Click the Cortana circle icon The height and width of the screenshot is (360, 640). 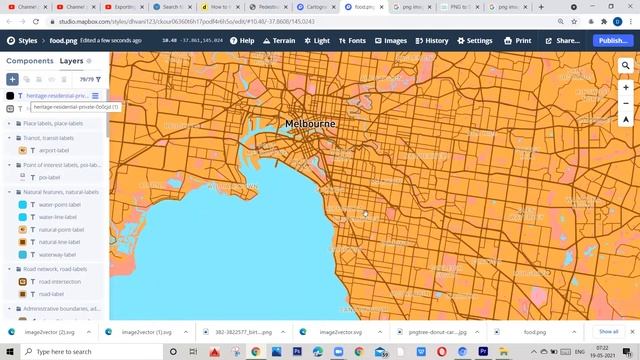pyautogui.click(x=173, y=351)
